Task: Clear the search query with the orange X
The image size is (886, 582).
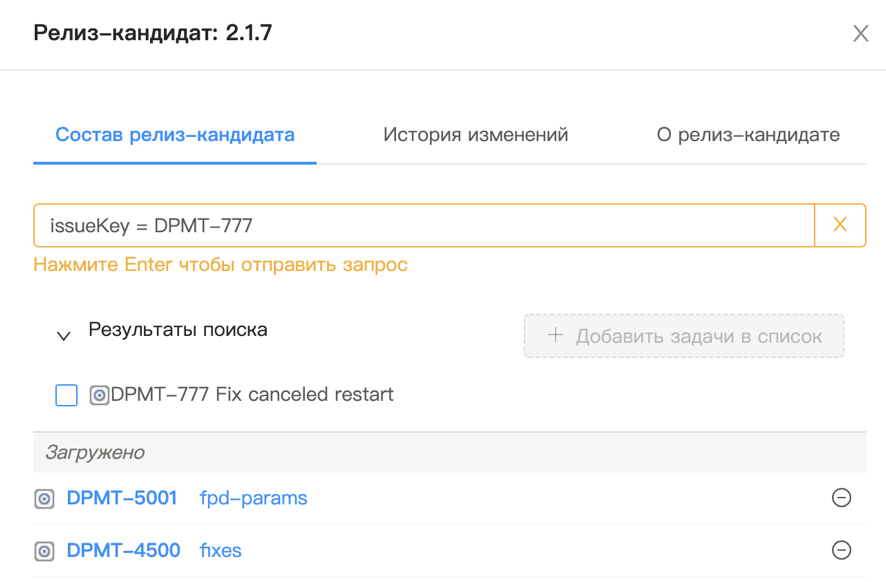Action: (840, 226)
